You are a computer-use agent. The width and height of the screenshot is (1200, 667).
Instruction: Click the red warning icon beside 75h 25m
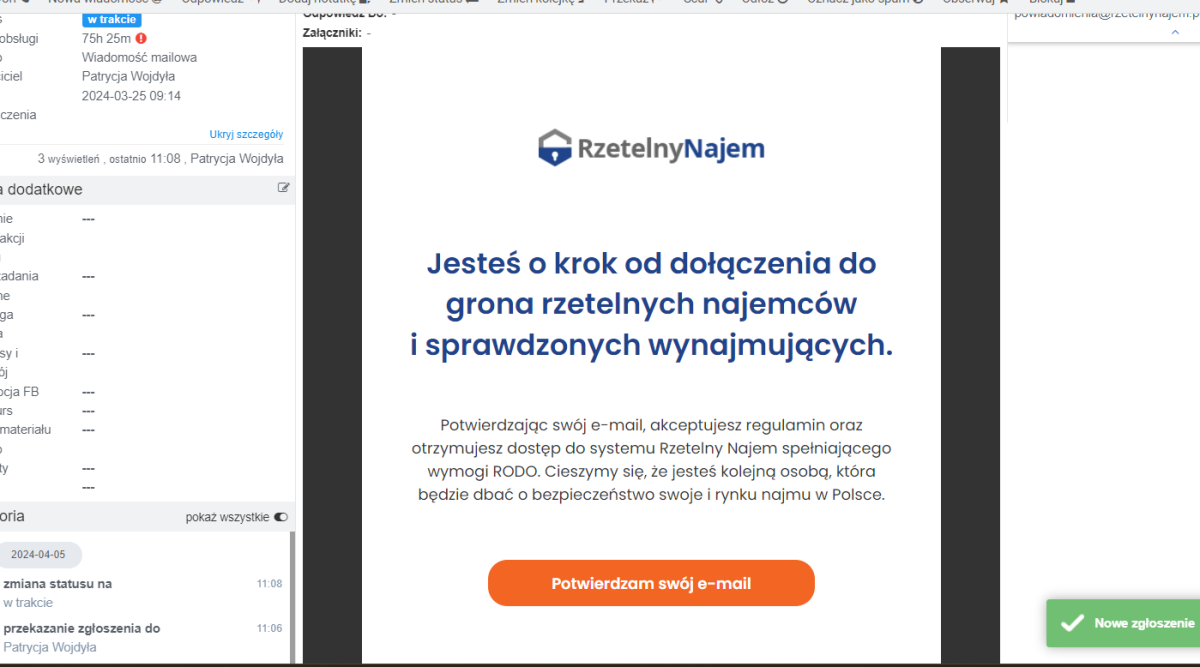141,38
